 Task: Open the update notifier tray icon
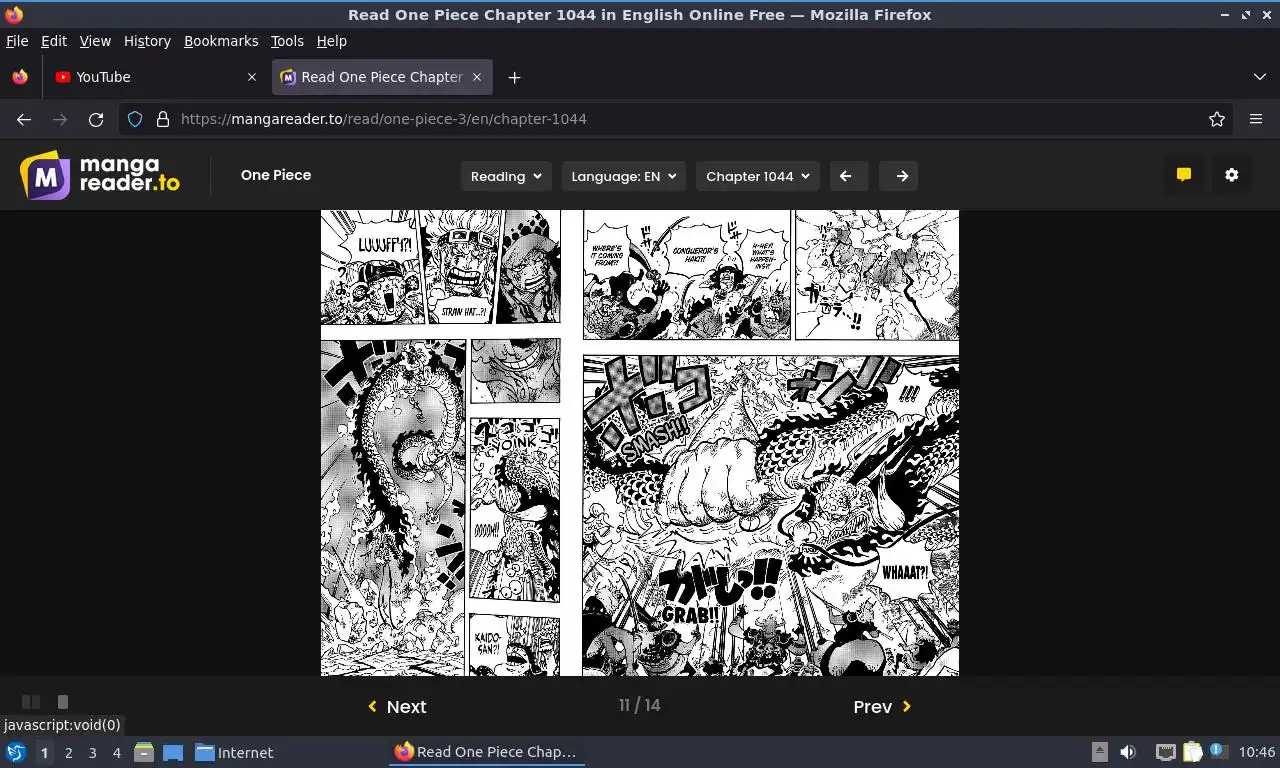[x=1218, y=751]
